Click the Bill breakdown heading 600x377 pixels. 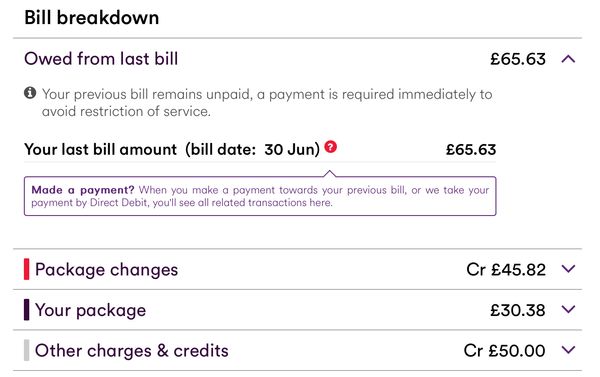tap(91, 18)
